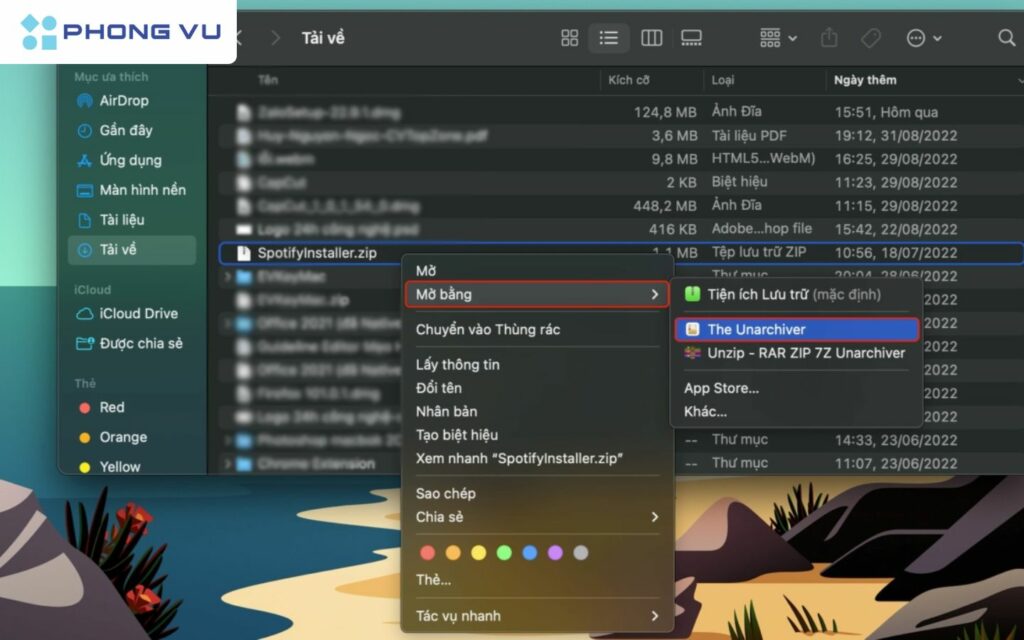1024x640 pixels.
Task: Sort files by the Kích cỡ column header
Action: pos(629,79)
